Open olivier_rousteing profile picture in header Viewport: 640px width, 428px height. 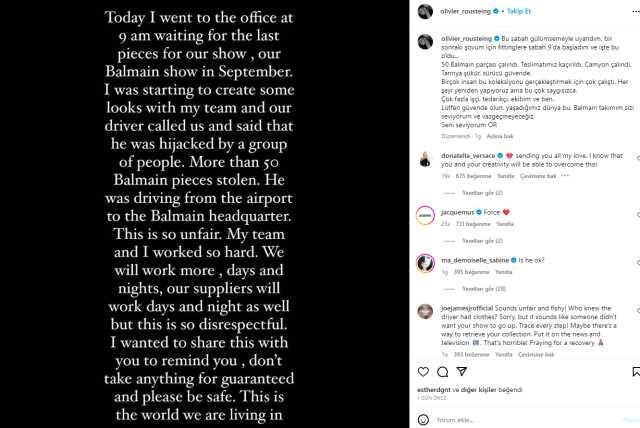pos(424,11)
